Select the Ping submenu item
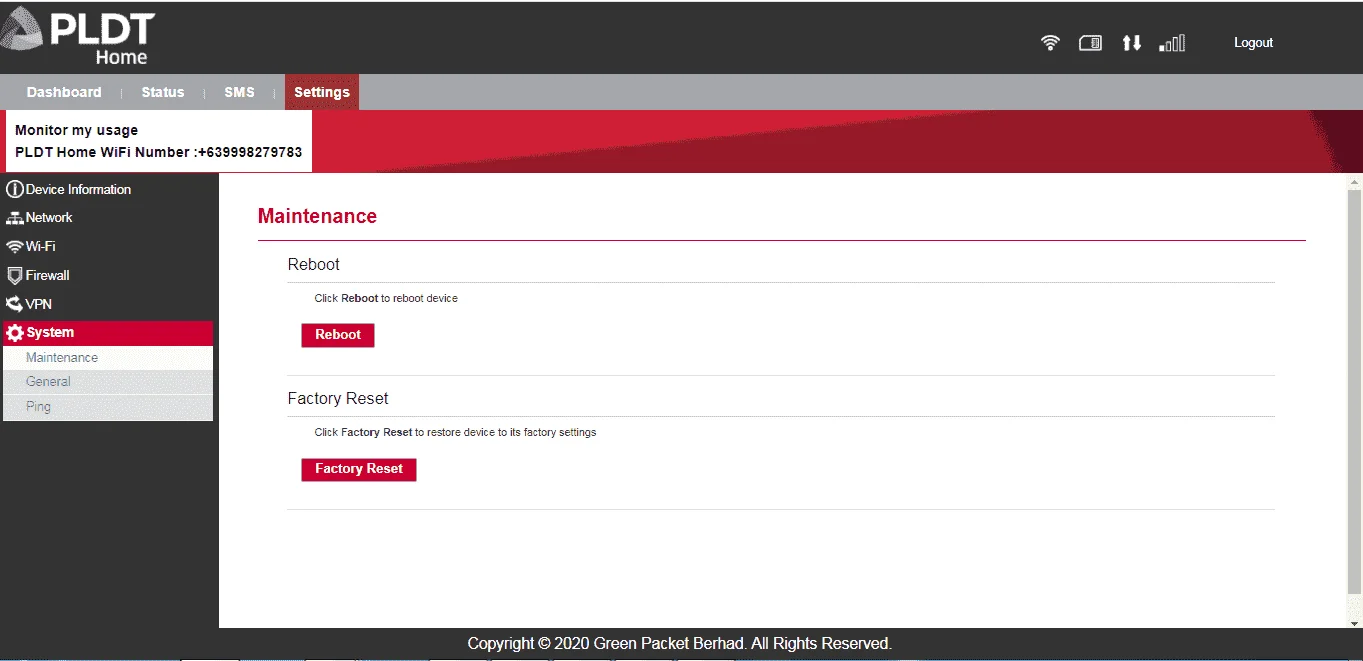Viewport: 1363px width, 661px height. (x=108, y=407)
